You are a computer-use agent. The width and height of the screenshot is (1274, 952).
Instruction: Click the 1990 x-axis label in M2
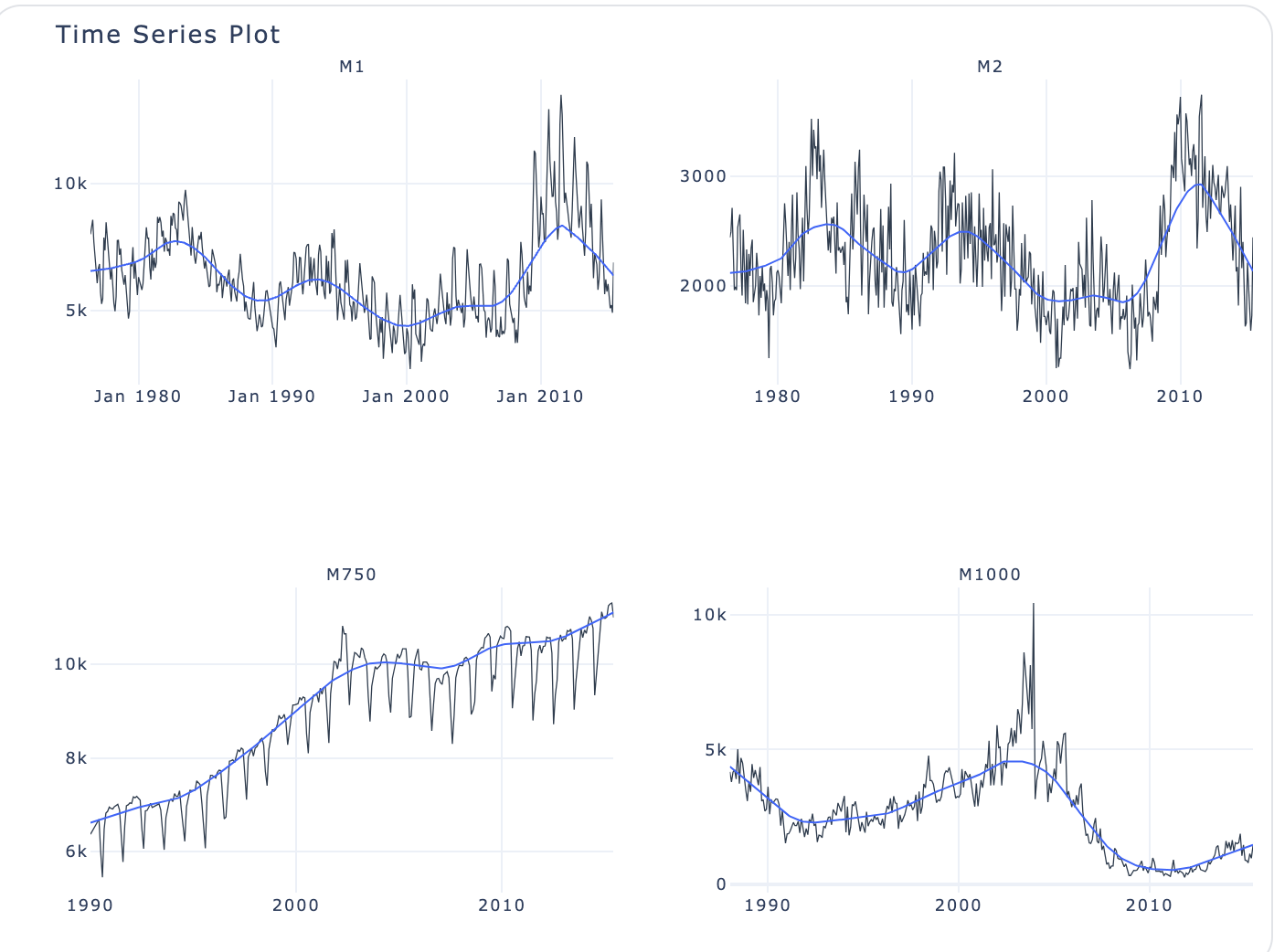(x=912, y=397)
